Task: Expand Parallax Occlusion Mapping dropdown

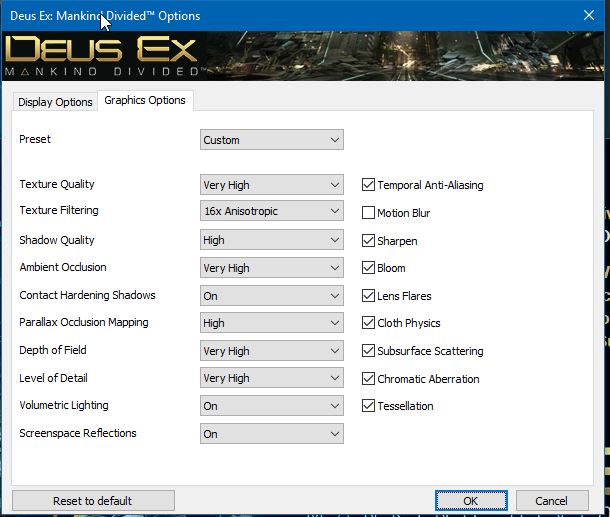Action: (x=272, y=323)
